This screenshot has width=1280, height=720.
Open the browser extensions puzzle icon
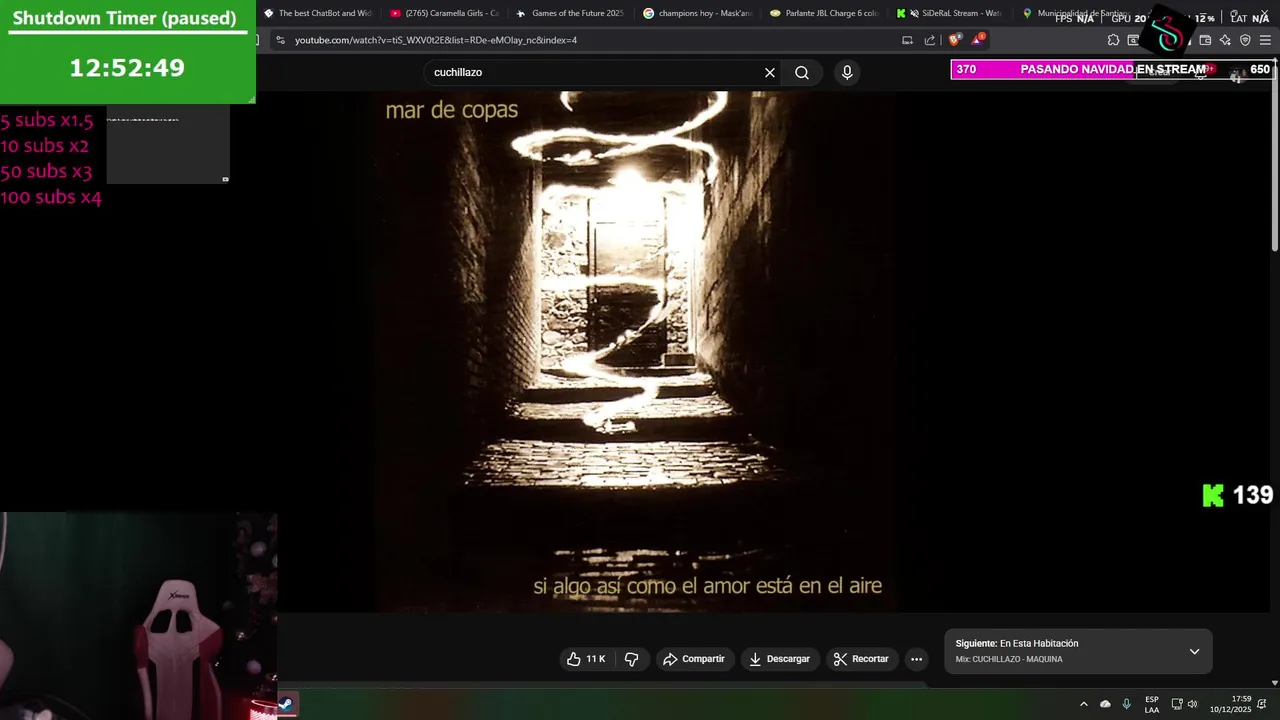point(1113,40)
